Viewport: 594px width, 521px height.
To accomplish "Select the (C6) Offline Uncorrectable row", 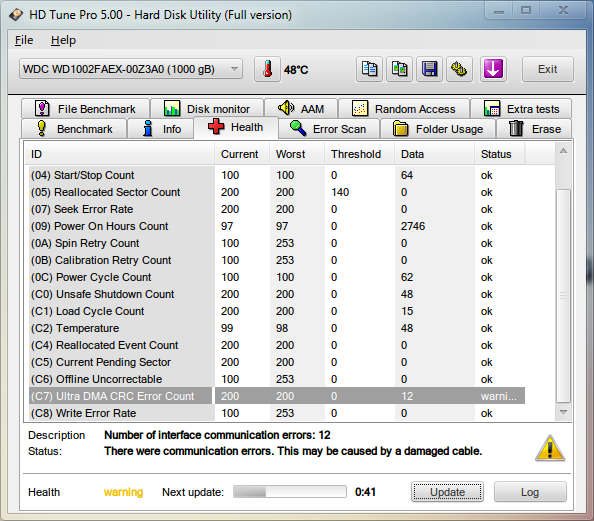I will coord(277,379).
